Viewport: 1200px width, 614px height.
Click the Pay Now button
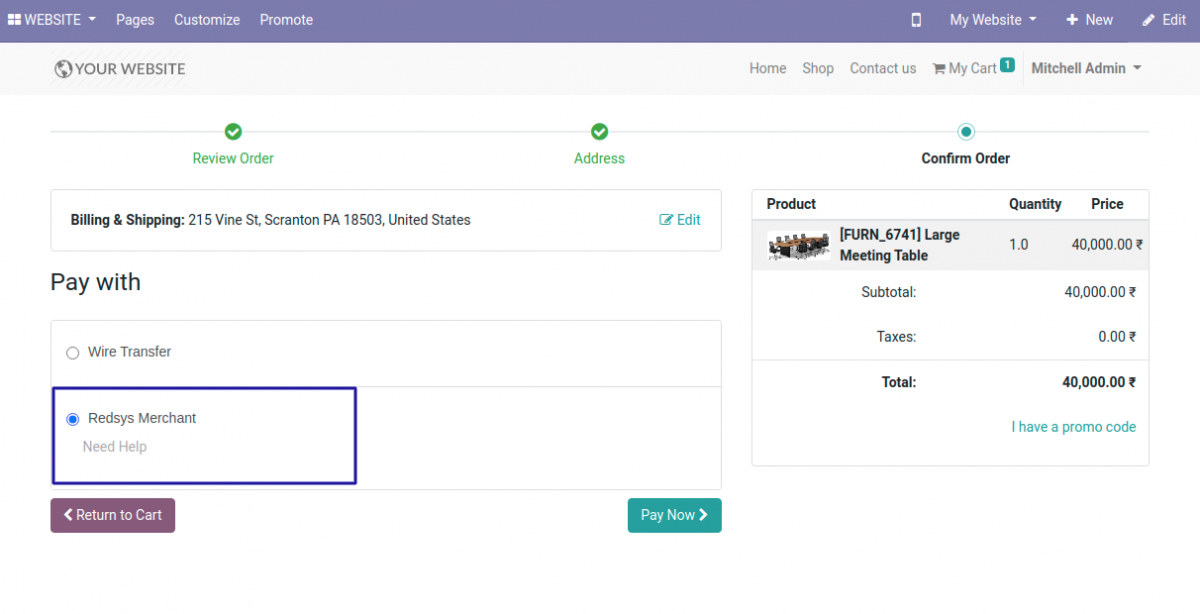pos(674,515)
